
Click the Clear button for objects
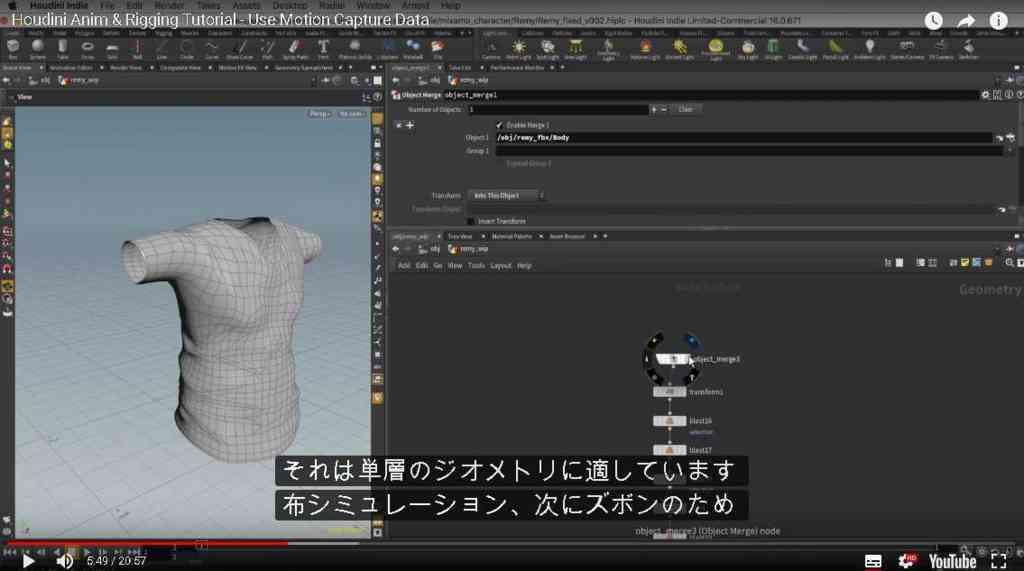pyautogui.click(x=685, y=109)
